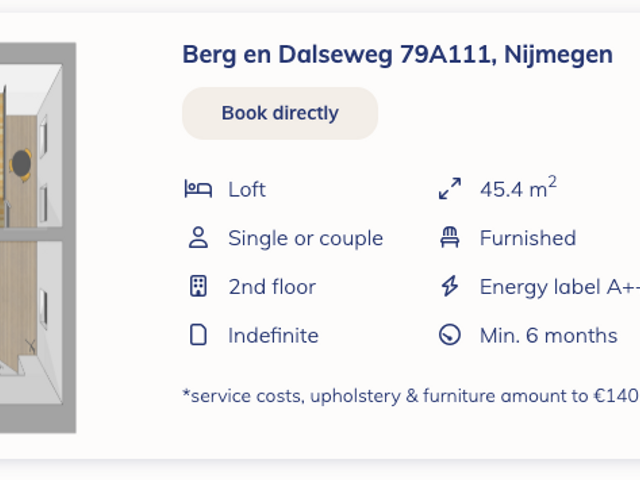Select the Loft property type text
Viewport: 640px width, 480px height.
pyautogui.click(x=247, y=189)
